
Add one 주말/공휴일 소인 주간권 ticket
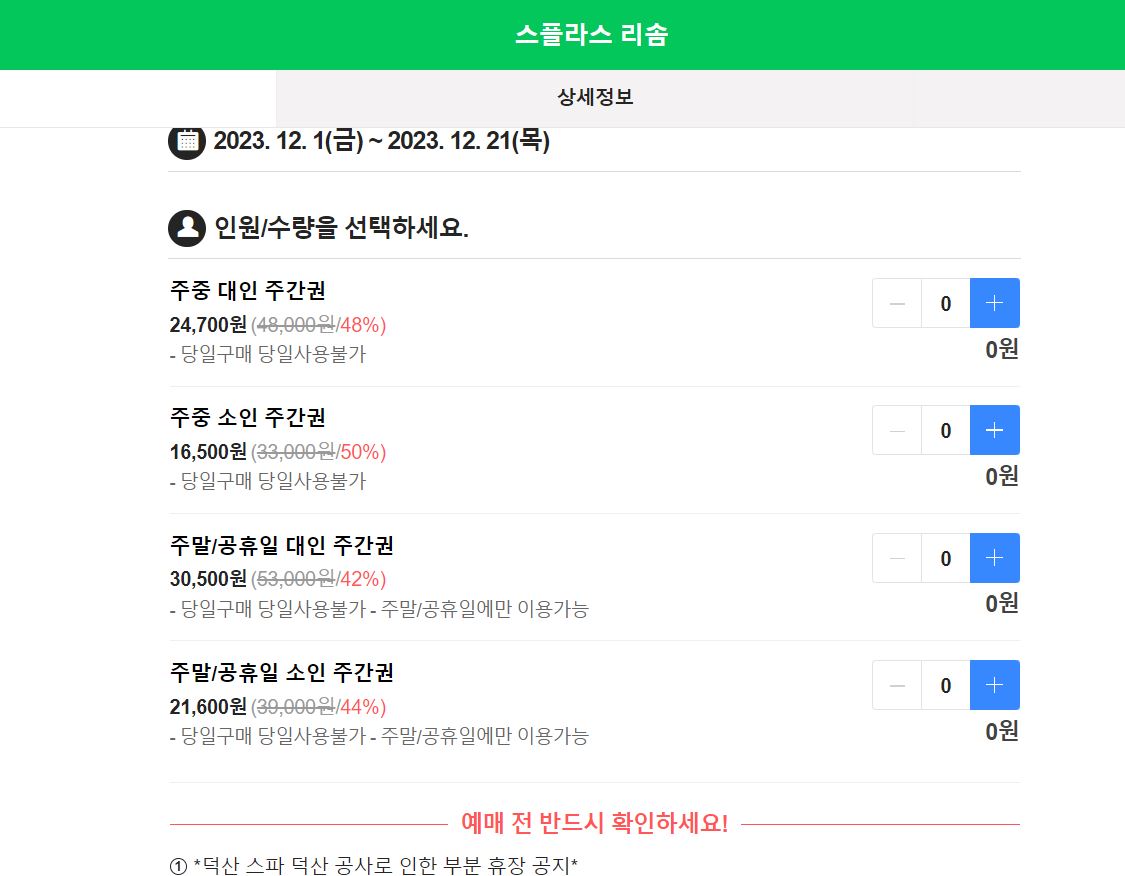(x=994, y=685)
